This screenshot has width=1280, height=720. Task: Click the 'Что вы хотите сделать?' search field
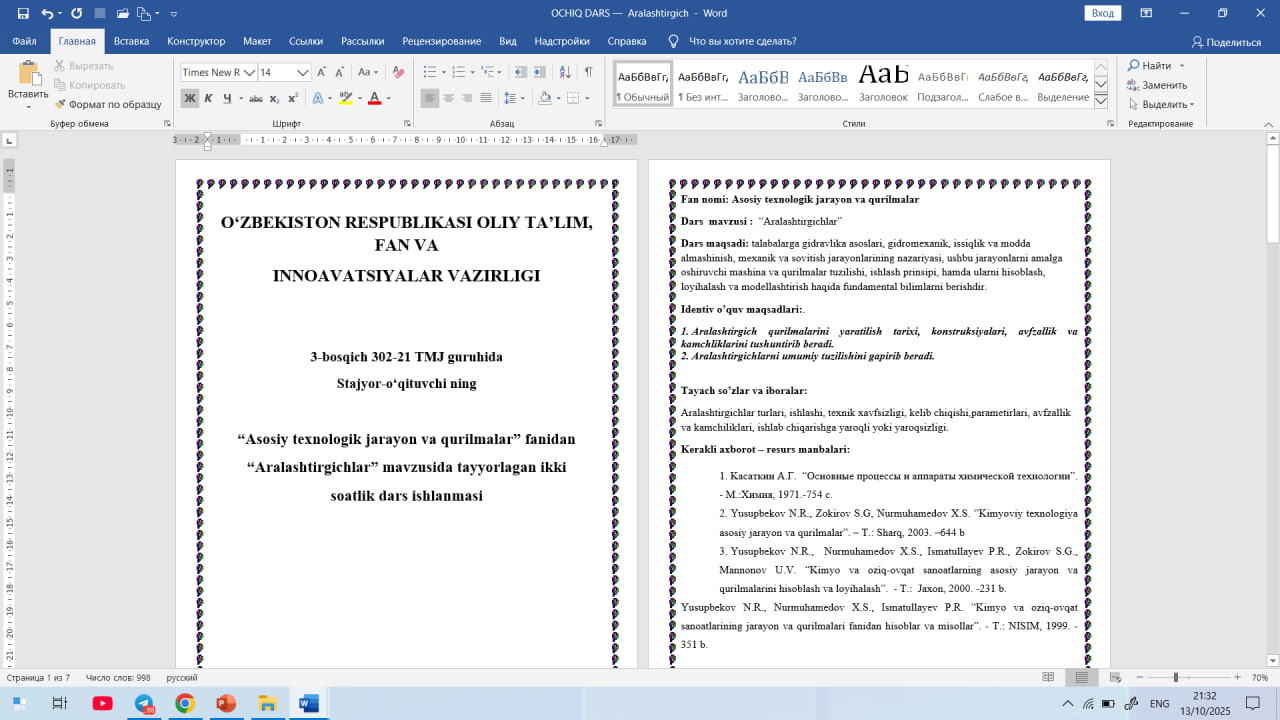[x=743, y=41]
